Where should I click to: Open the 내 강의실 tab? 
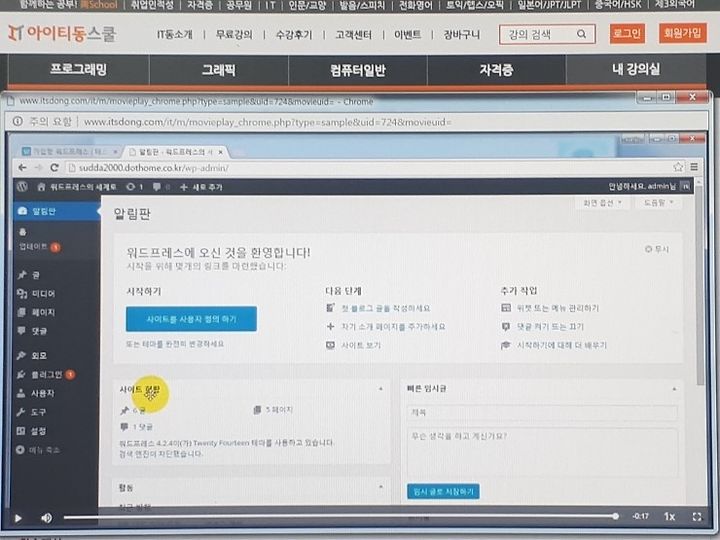tap(636, 69)
